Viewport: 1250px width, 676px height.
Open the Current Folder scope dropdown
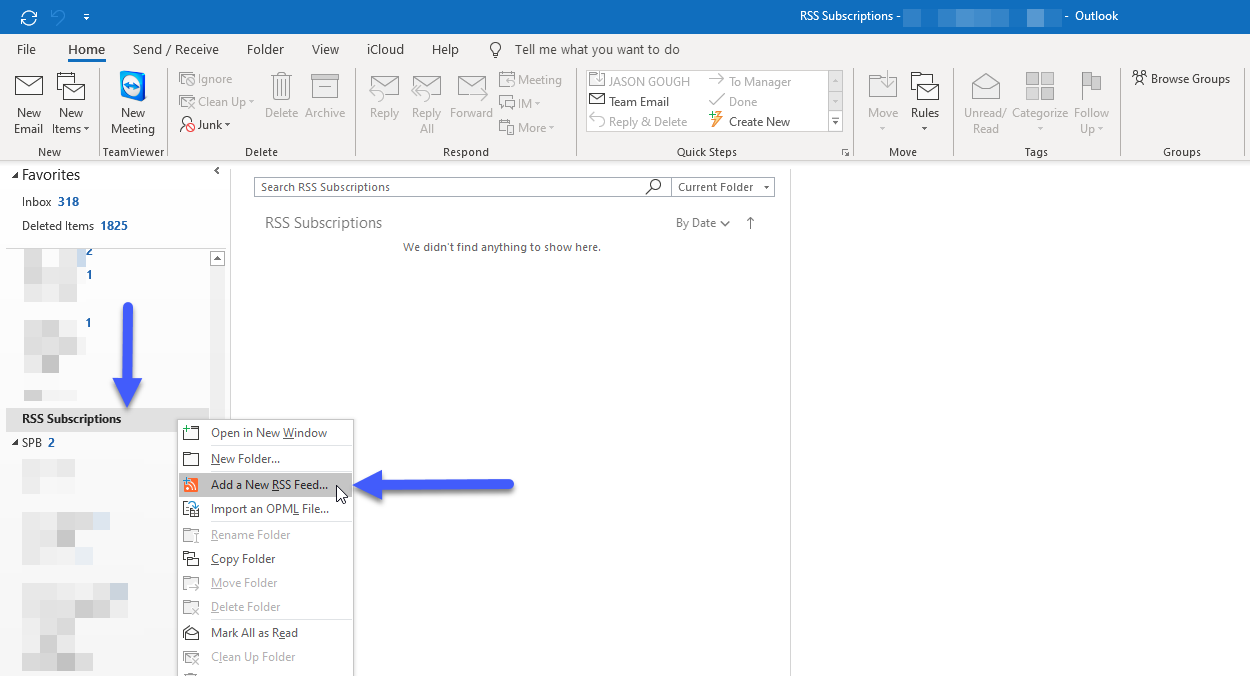pos(723,187)
